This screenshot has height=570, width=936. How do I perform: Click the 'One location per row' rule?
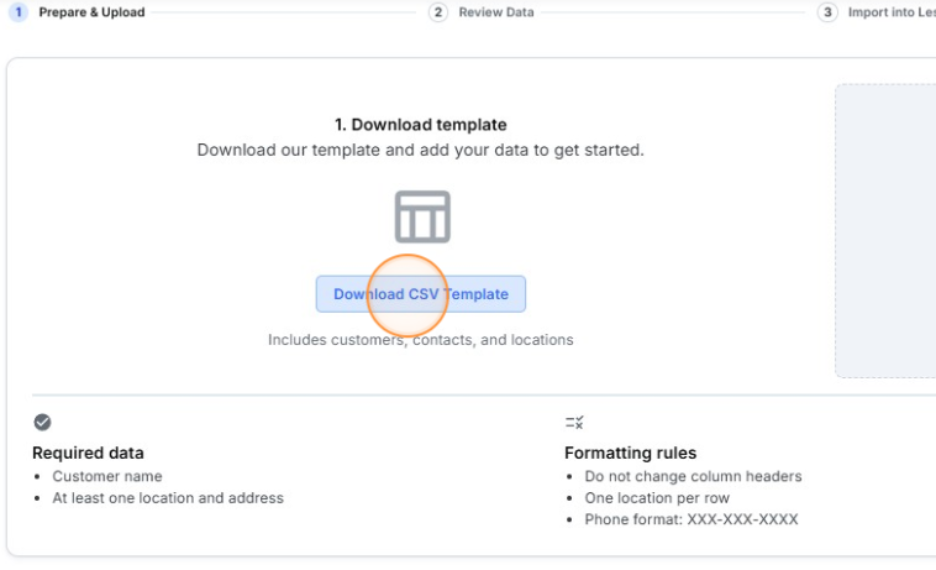657,498
